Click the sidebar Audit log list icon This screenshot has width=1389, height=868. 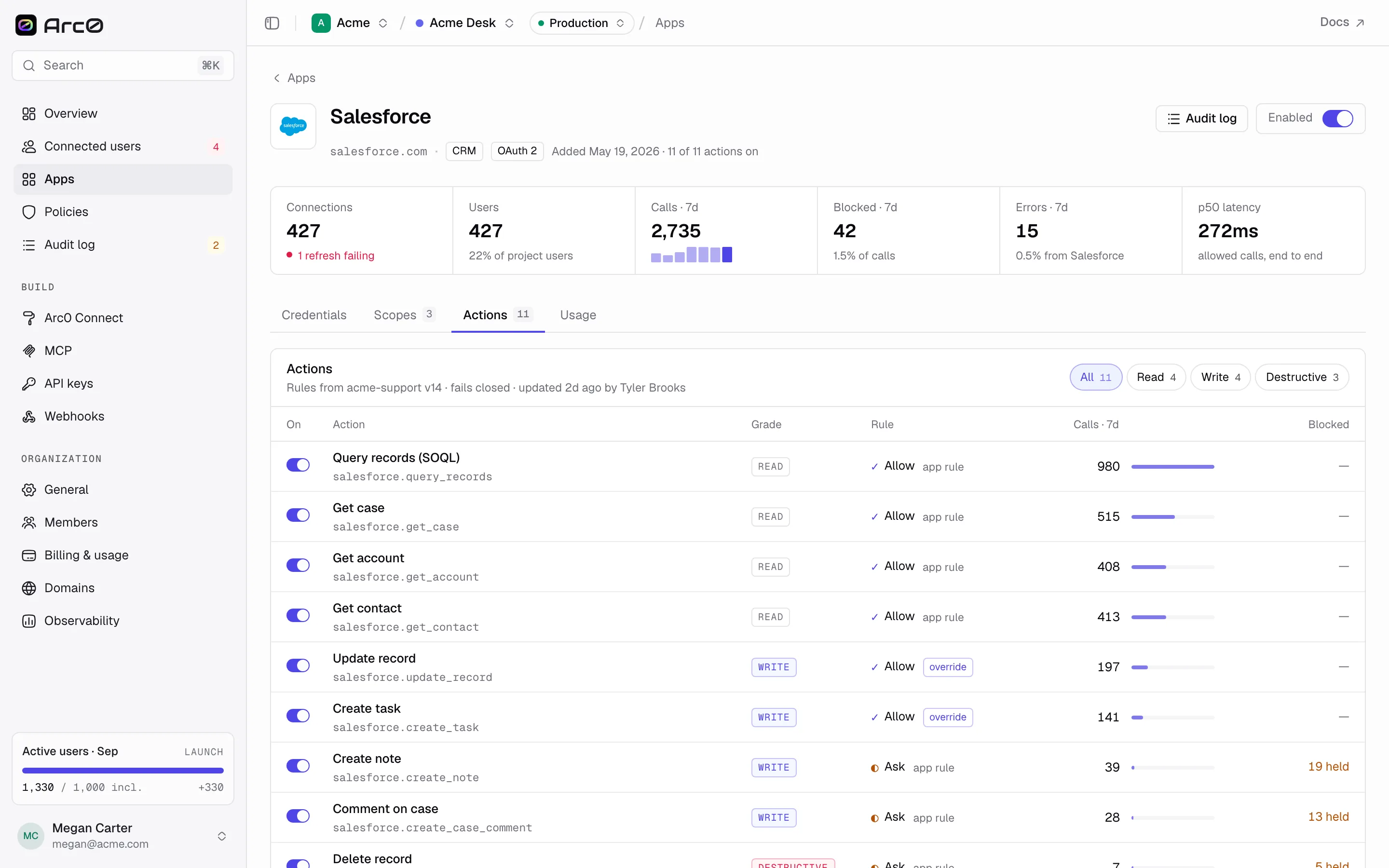[29, 244]
